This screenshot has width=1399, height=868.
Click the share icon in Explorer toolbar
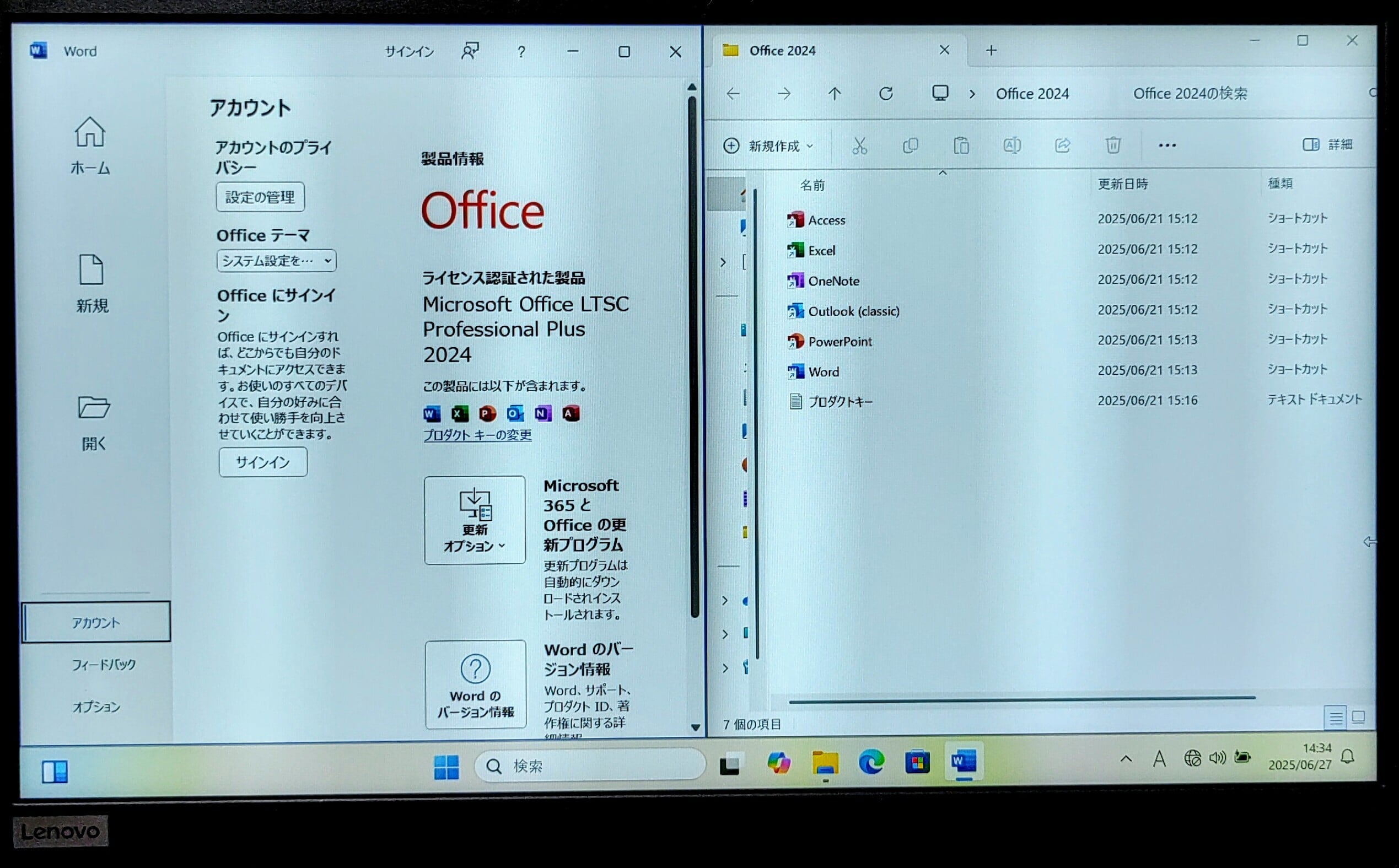pyautogui.click(x=1062, y=146)
